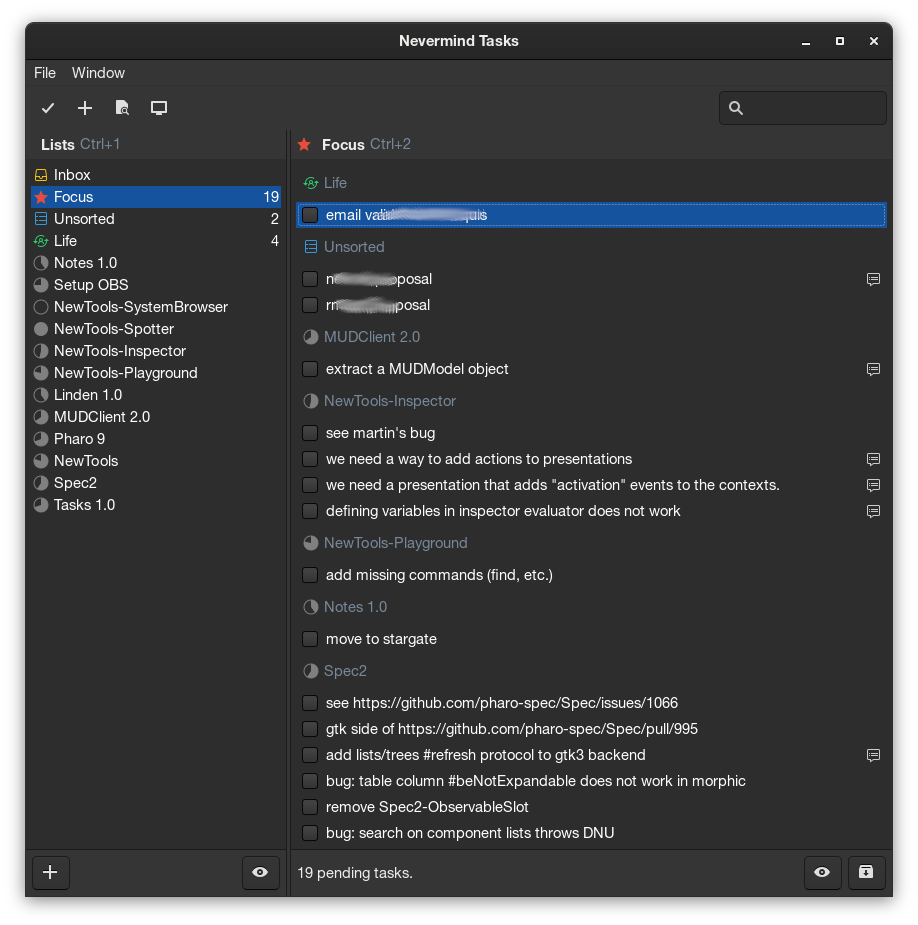Select task 'see https://github.com/pharo-spec/Spec/issues/1066'

(x=591, y=703)
